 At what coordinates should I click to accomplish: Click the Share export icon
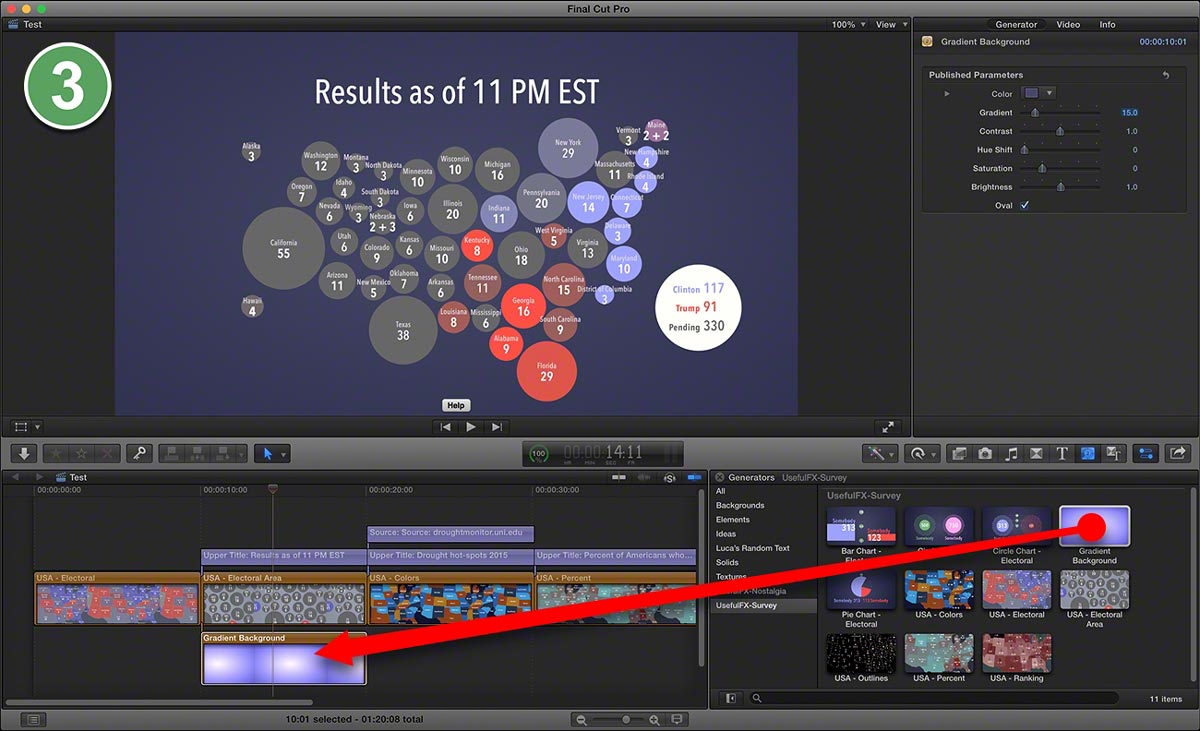click(1178, 454)
